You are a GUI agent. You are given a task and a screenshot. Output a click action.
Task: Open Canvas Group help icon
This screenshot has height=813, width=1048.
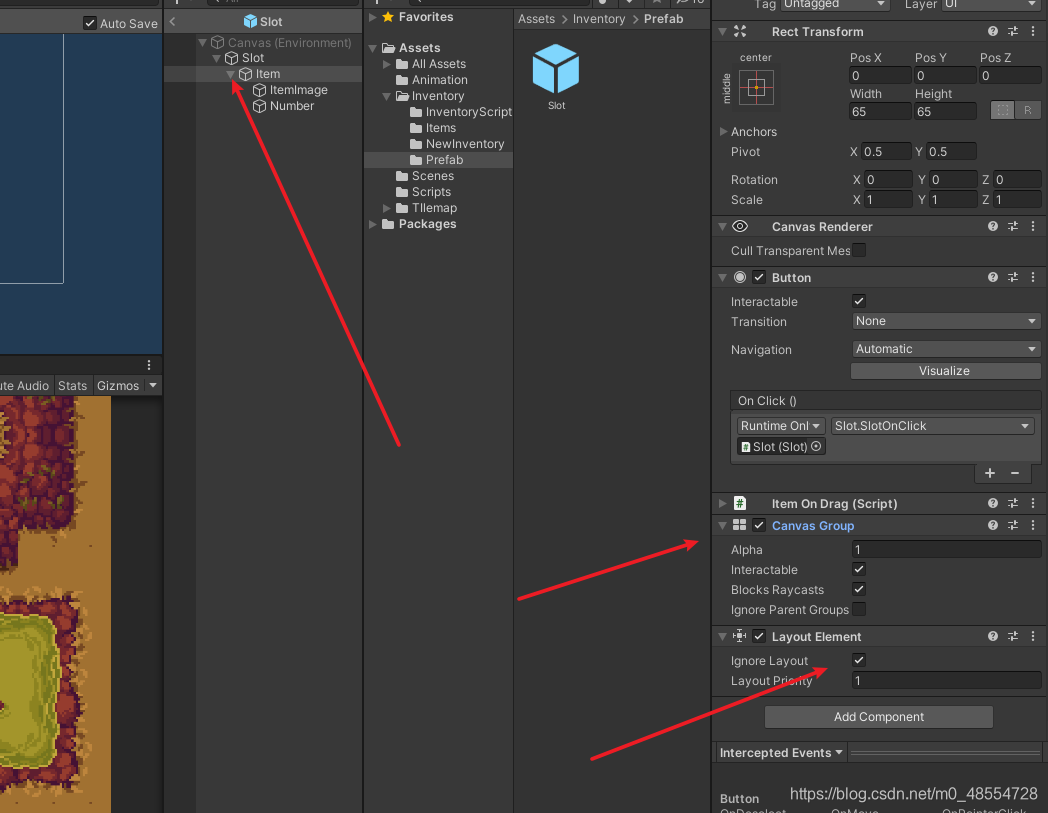coord(993,526)
